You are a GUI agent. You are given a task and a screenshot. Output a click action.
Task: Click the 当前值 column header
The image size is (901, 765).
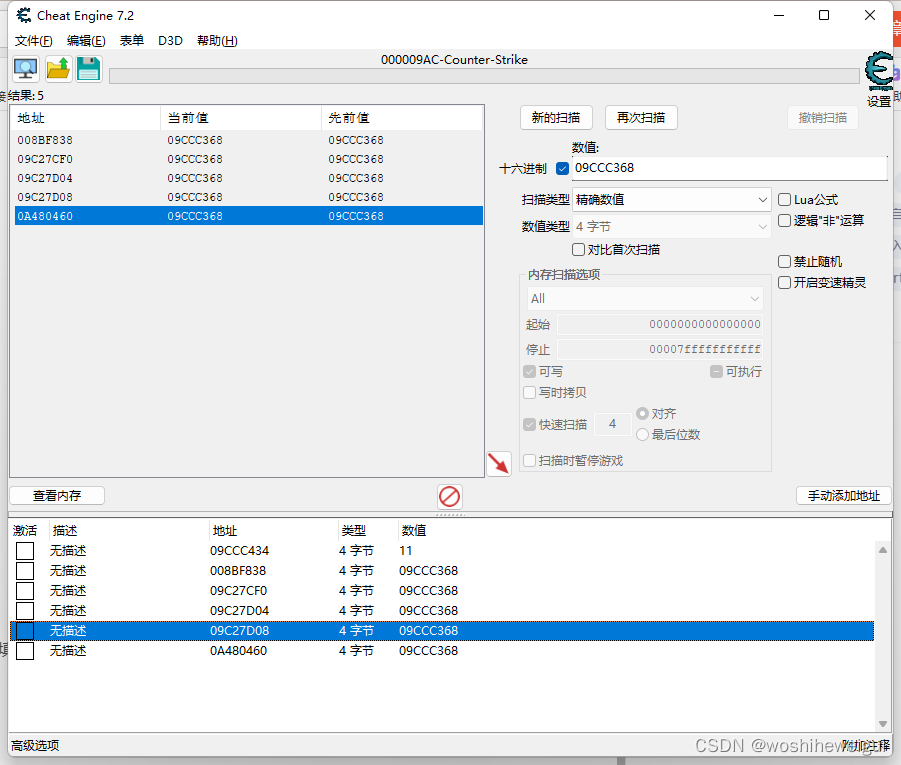(x=241, y=118)
